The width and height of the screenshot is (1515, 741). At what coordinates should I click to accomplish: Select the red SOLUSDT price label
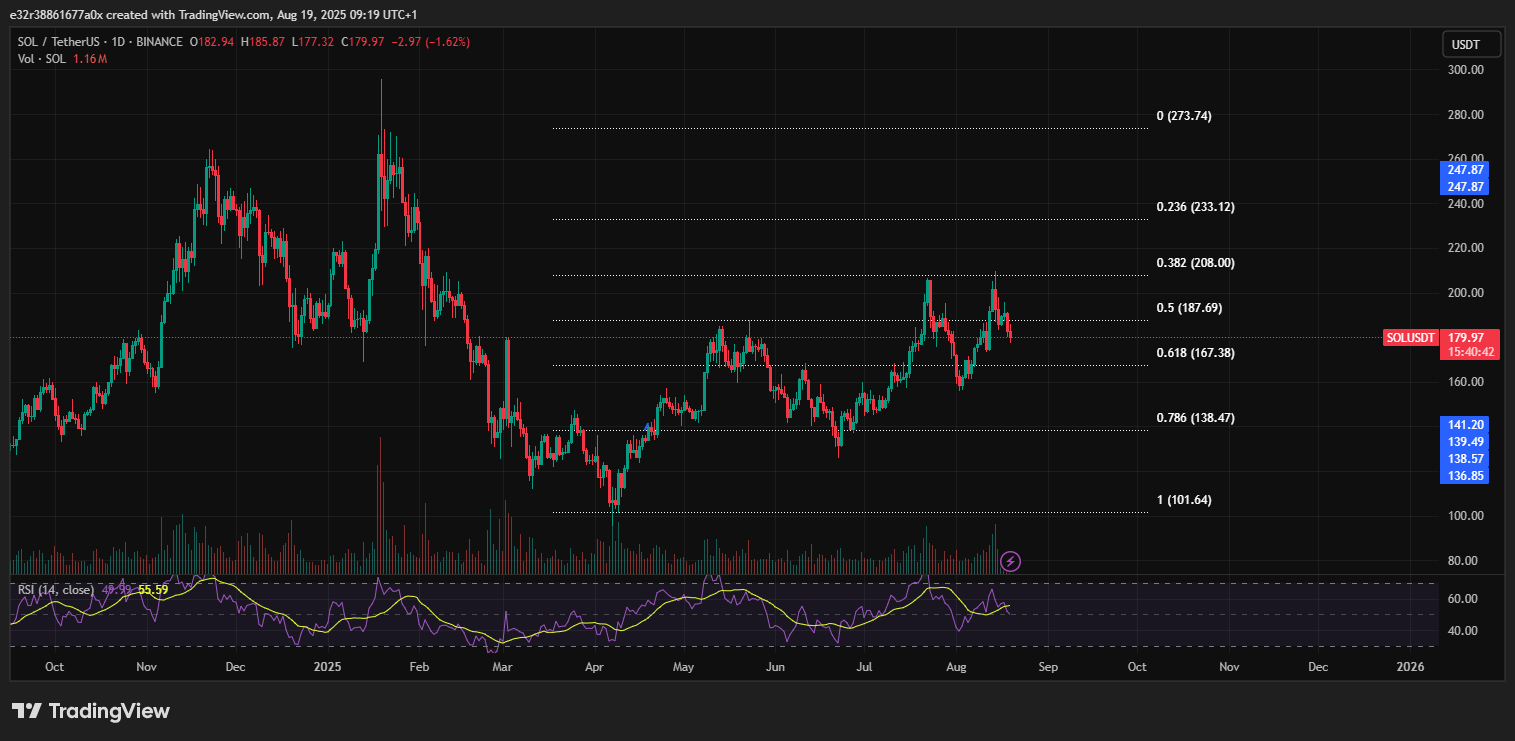pyautogui.click(x=1410, y=337)
